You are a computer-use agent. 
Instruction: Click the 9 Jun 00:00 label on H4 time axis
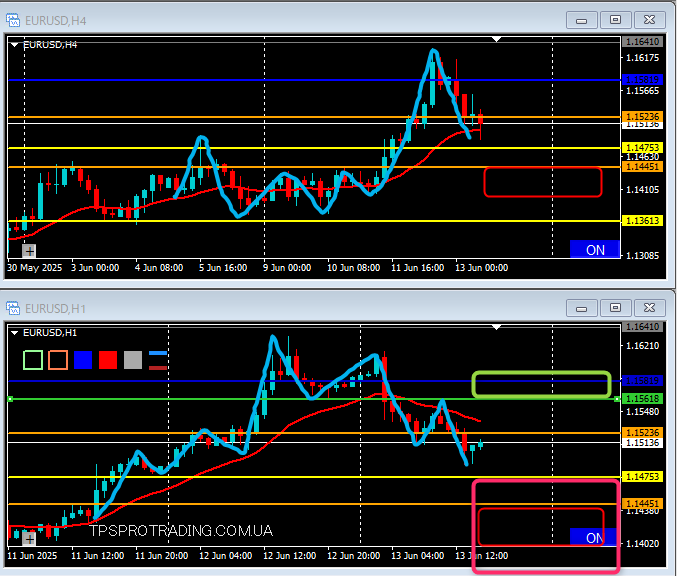coord(287,268)
